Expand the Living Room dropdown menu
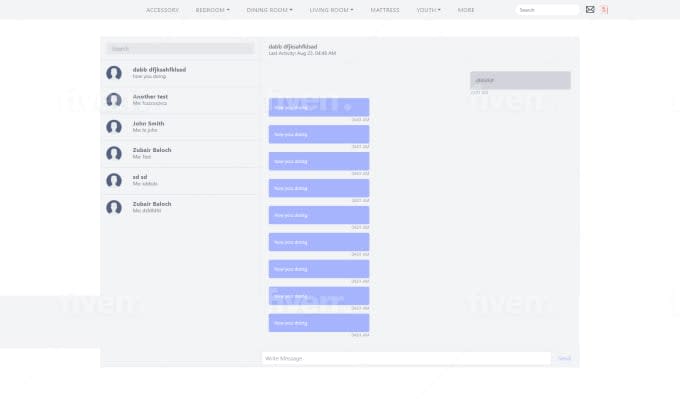Screen dimensions: 680x399 (x=331, y=10)
